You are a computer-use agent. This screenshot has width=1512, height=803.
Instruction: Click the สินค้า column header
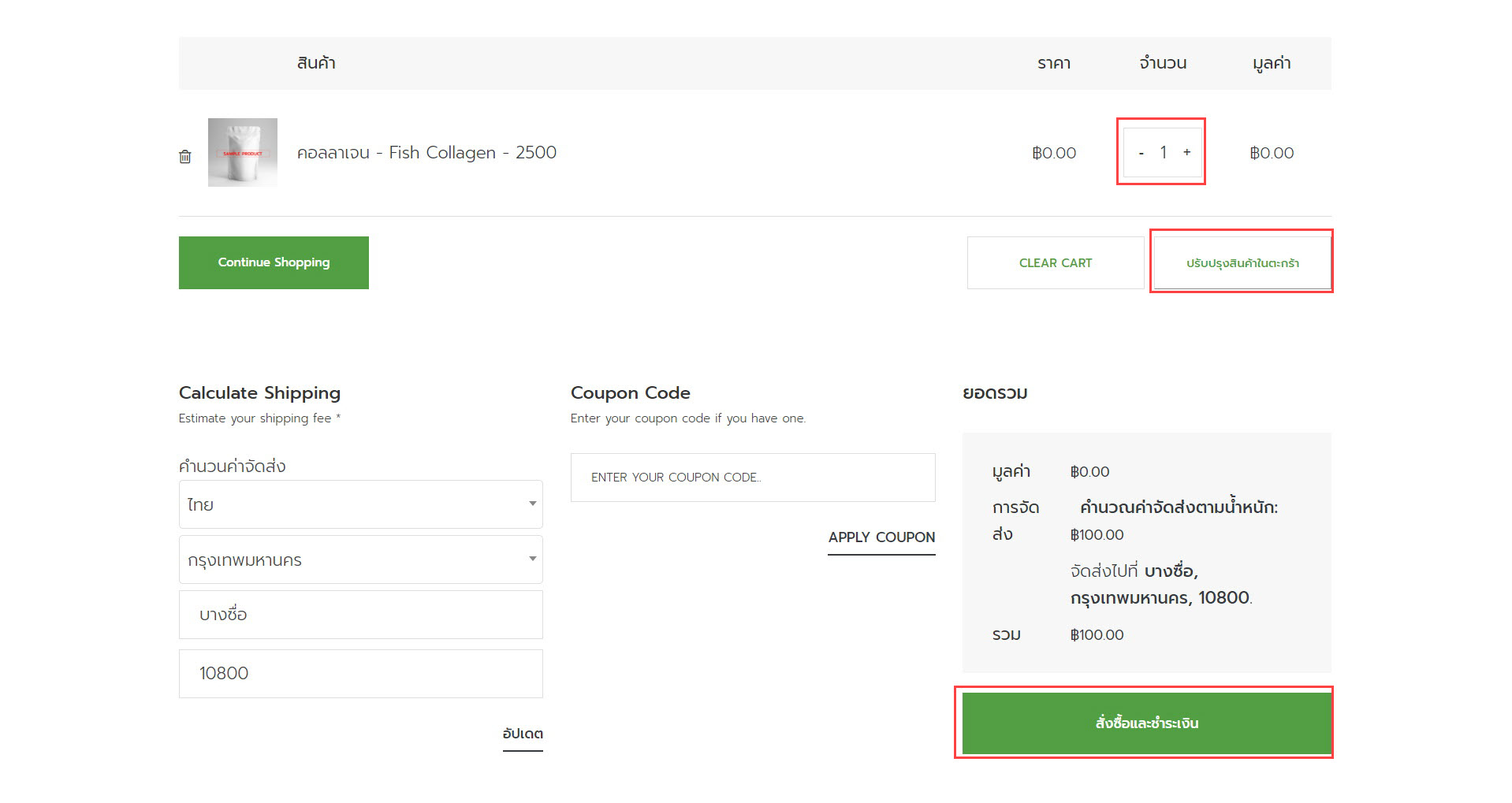(316, 63)
